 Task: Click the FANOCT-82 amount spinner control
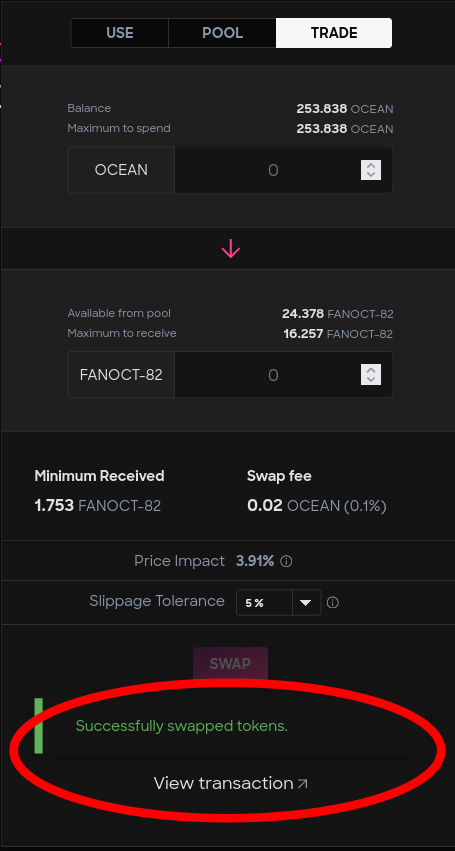[371, 375]
